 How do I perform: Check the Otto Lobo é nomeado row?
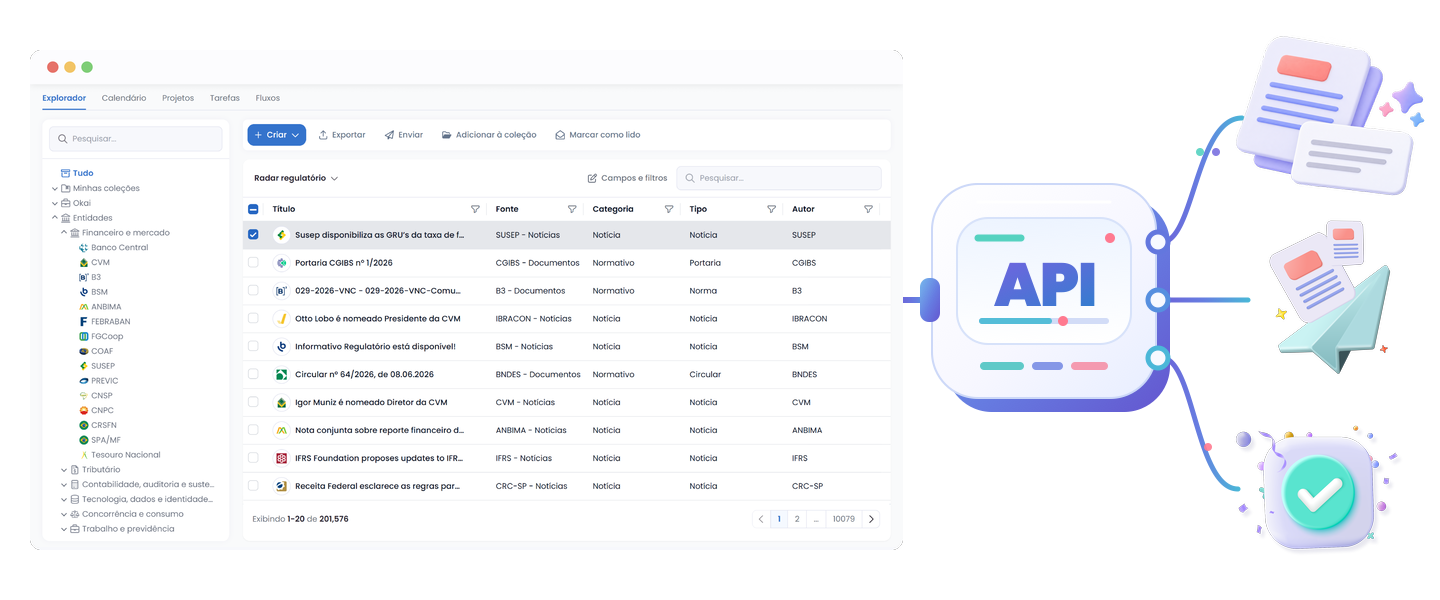(x=253, y=319)
